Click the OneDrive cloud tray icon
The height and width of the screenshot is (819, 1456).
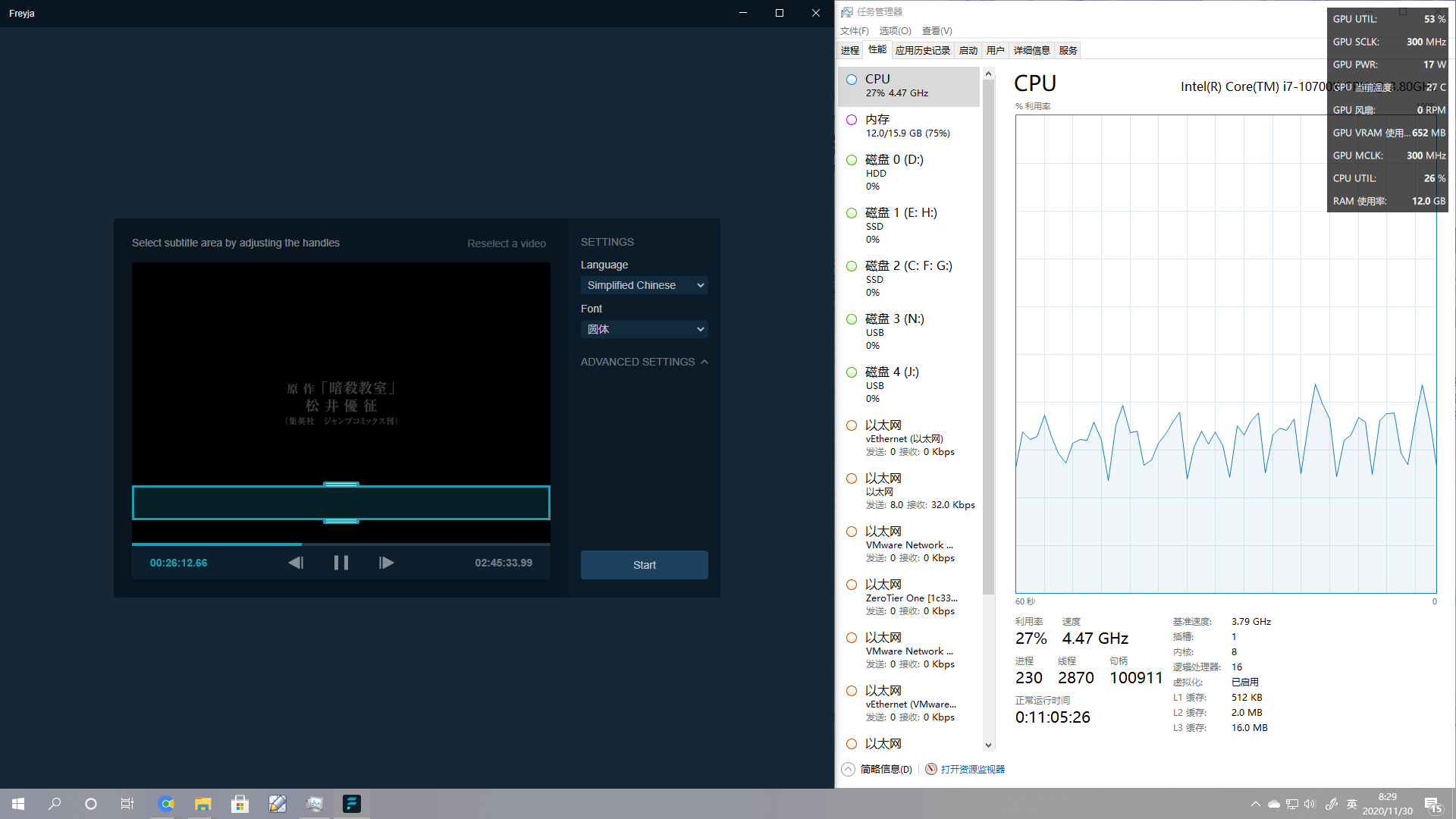(1274, 804)
